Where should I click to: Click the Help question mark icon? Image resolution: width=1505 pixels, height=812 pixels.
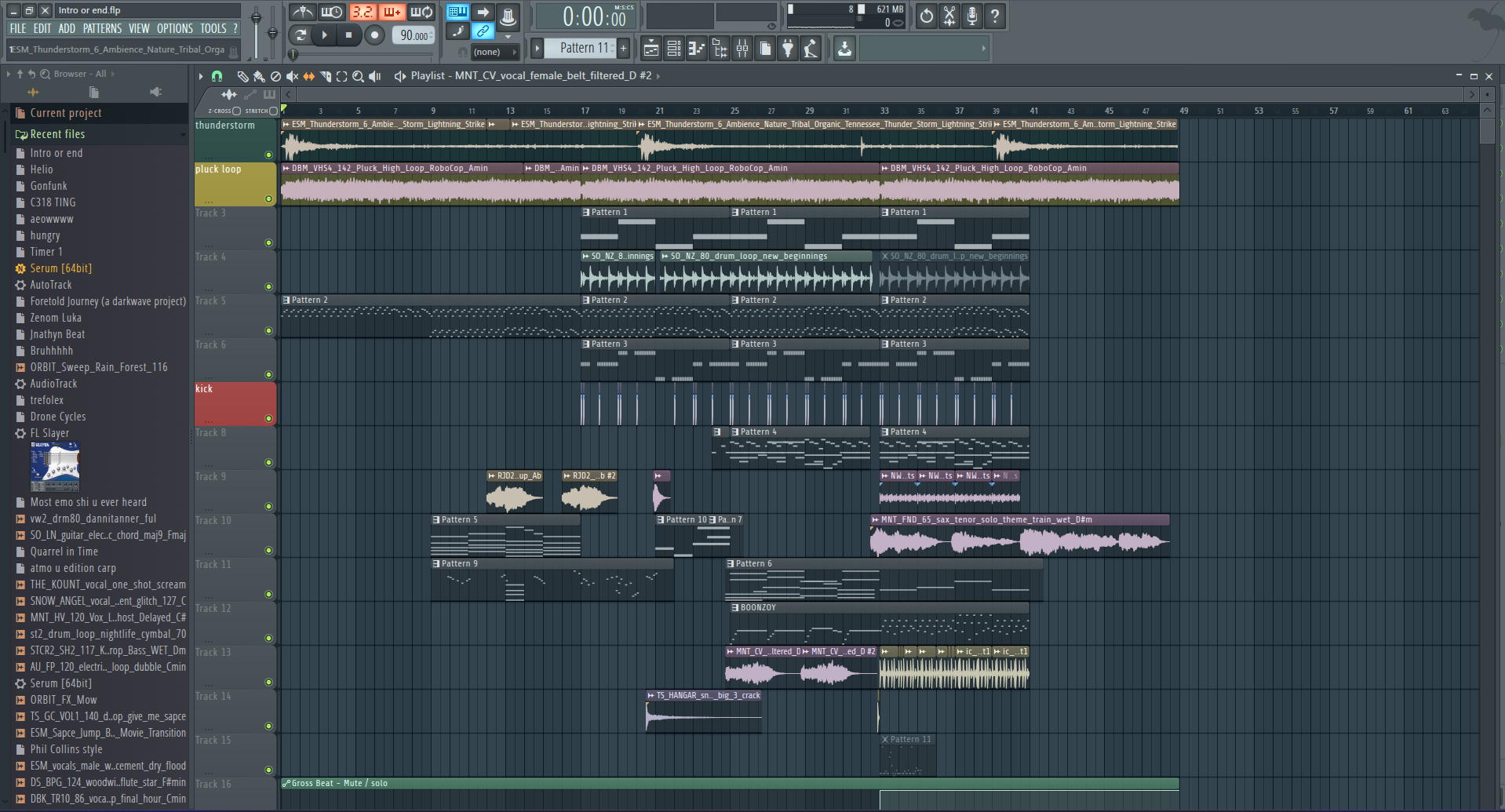[x=995, y=16]
